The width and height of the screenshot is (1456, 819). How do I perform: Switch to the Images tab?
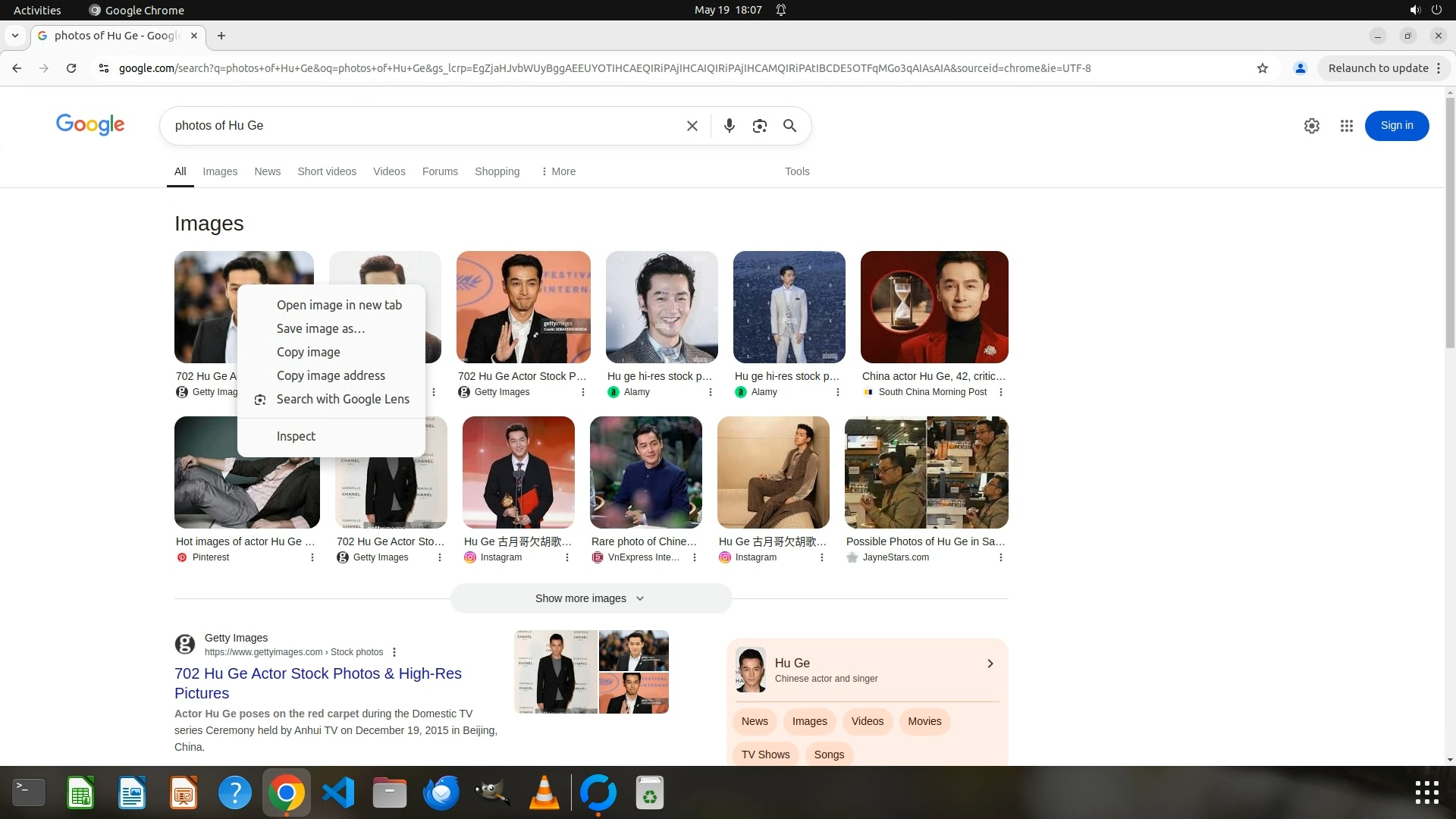(220, 171)
